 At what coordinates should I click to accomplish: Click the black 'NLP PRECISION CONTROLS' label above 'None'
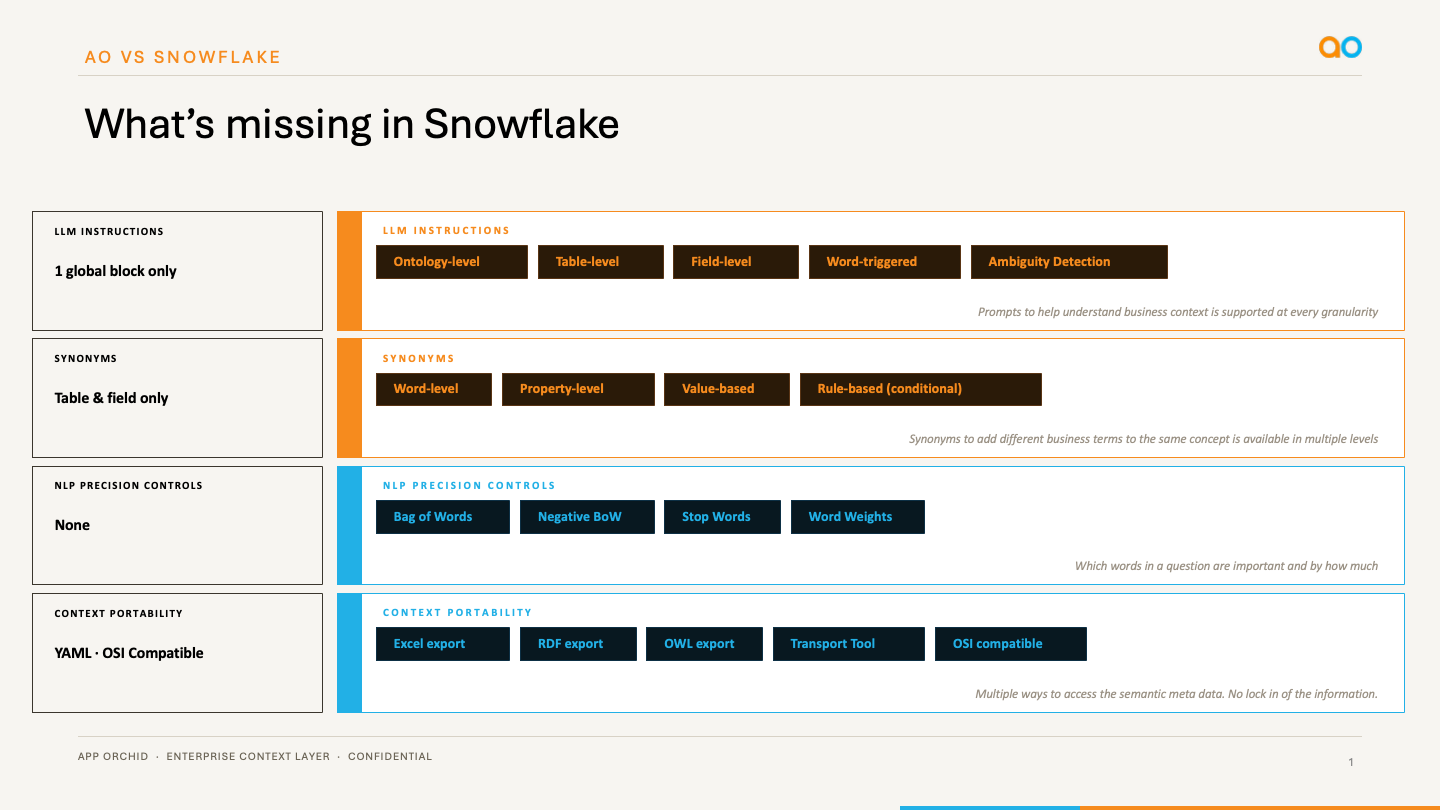point(128,486)
